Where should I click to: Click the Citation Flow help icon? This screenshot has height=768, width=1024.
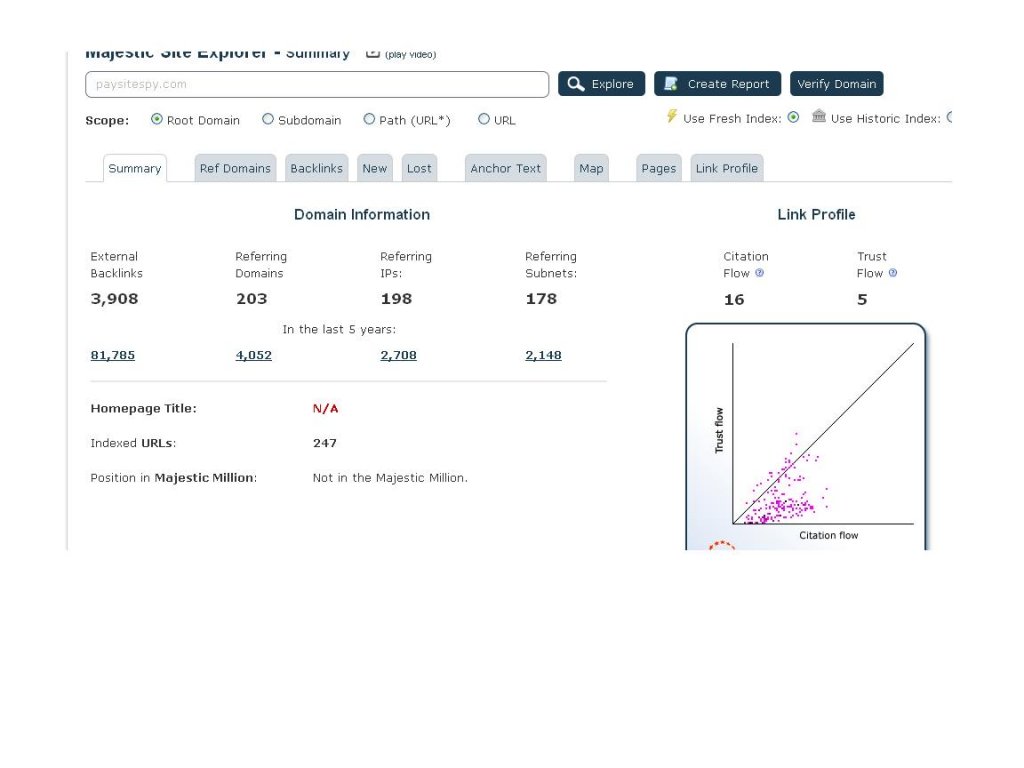click(x=760, y=273)
